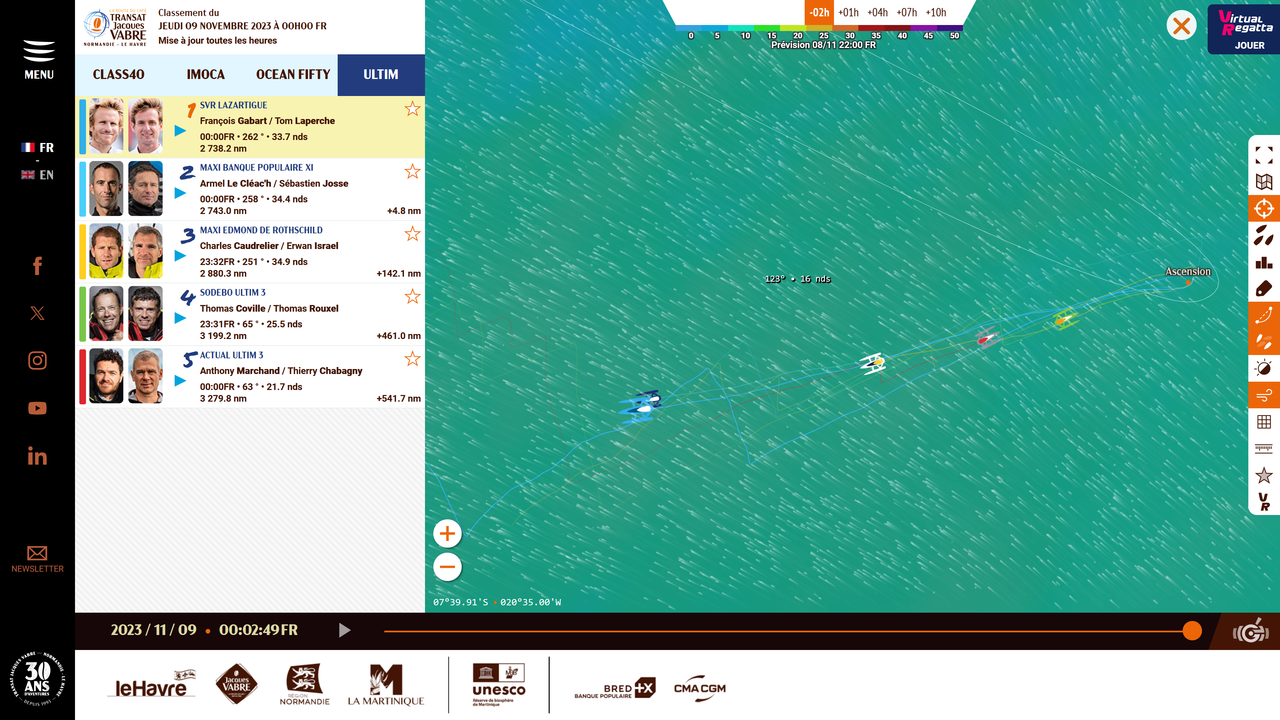
Task: Click Armel Le Cléac'h's portrait
Action: pyautogui.click(x=106, y=189)
